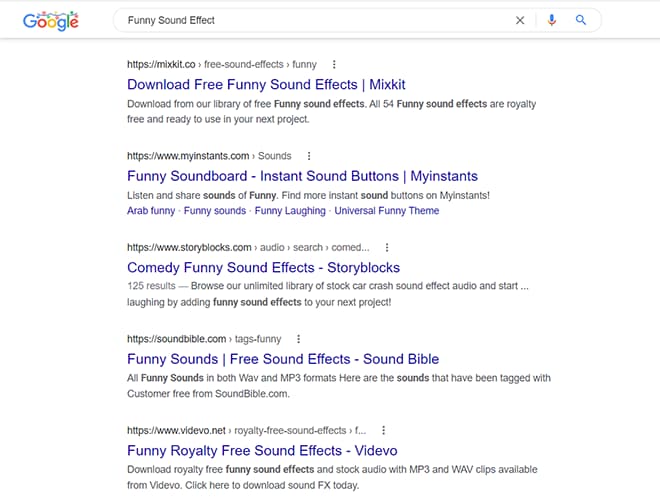660x500 pixels.
Task: Follow the Arab funny sitelink
Action: (151, 211)
